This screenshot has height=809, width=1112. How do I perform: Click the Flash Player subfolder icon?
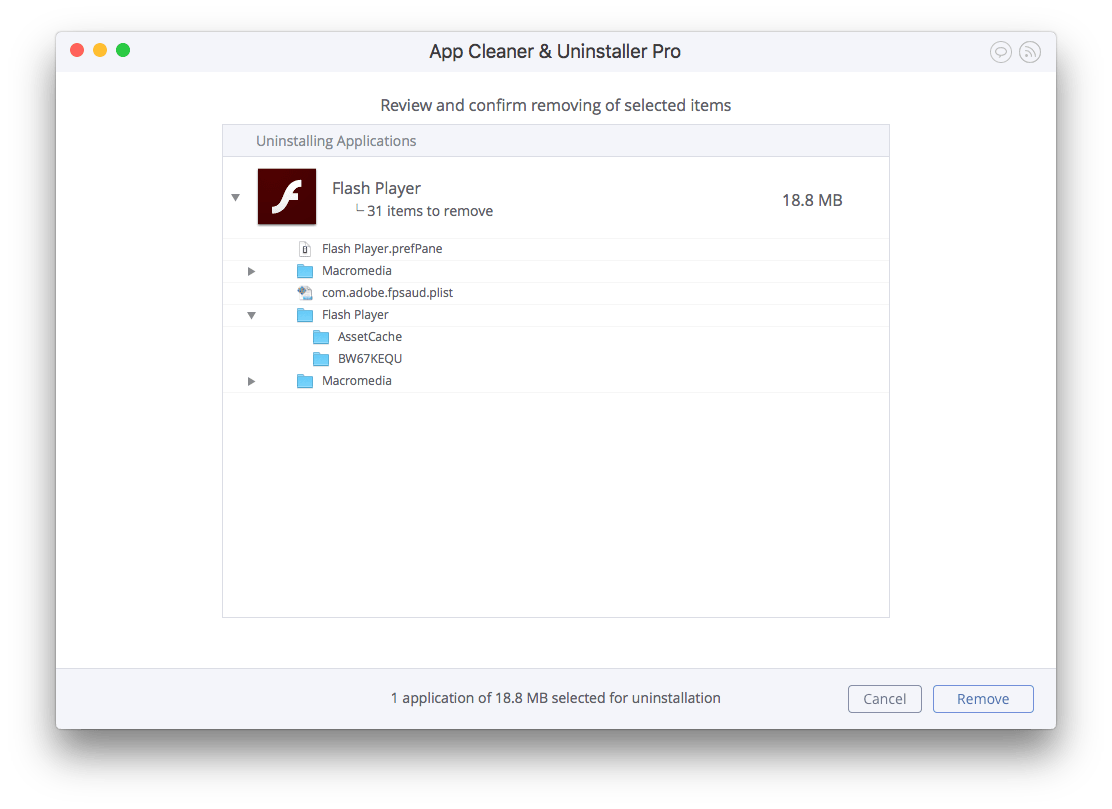(306, 314)
